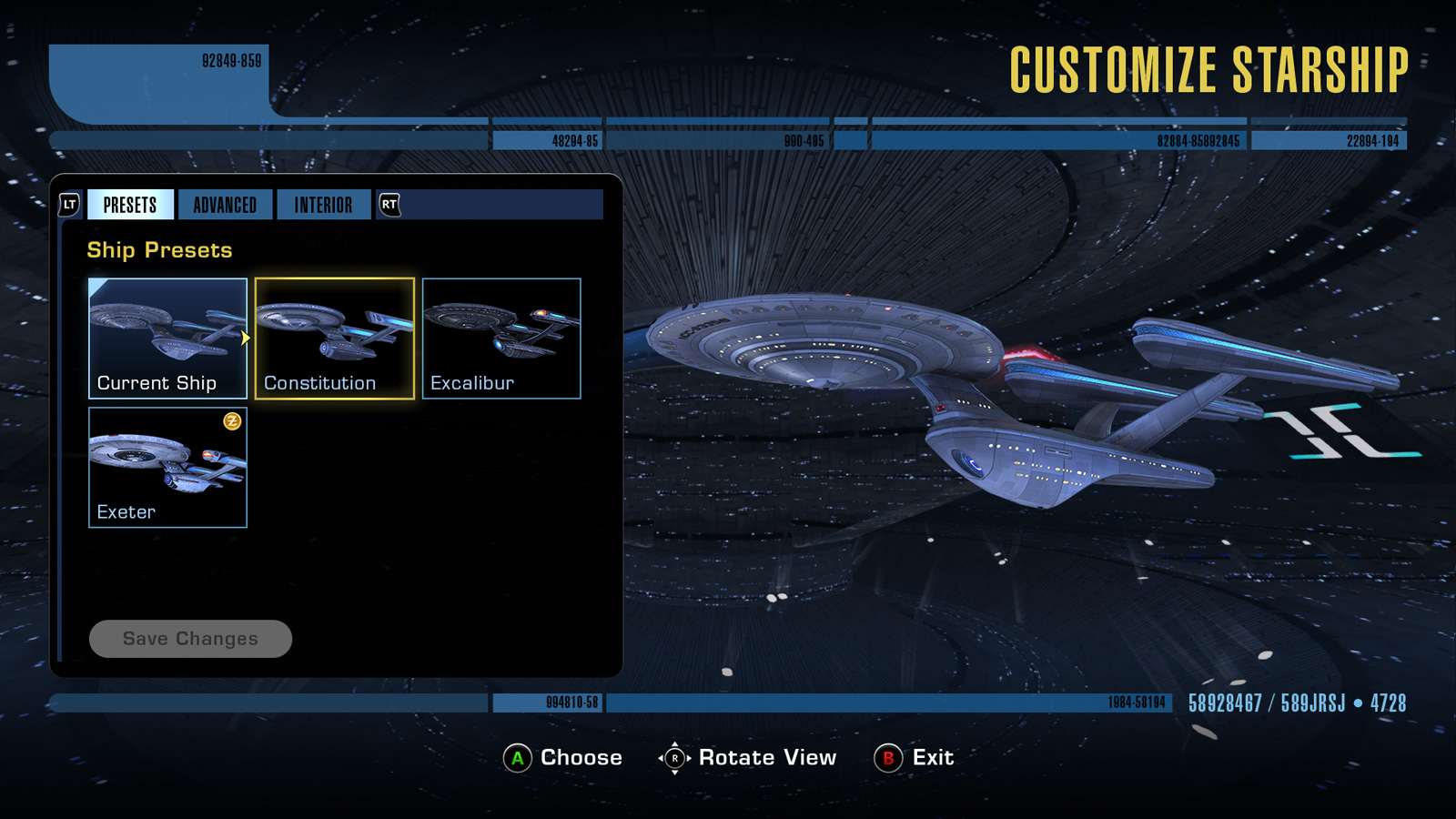Click the right-stick Rotate View icon
Viewport: 1456px width, 819px height.
coord(674,758)
